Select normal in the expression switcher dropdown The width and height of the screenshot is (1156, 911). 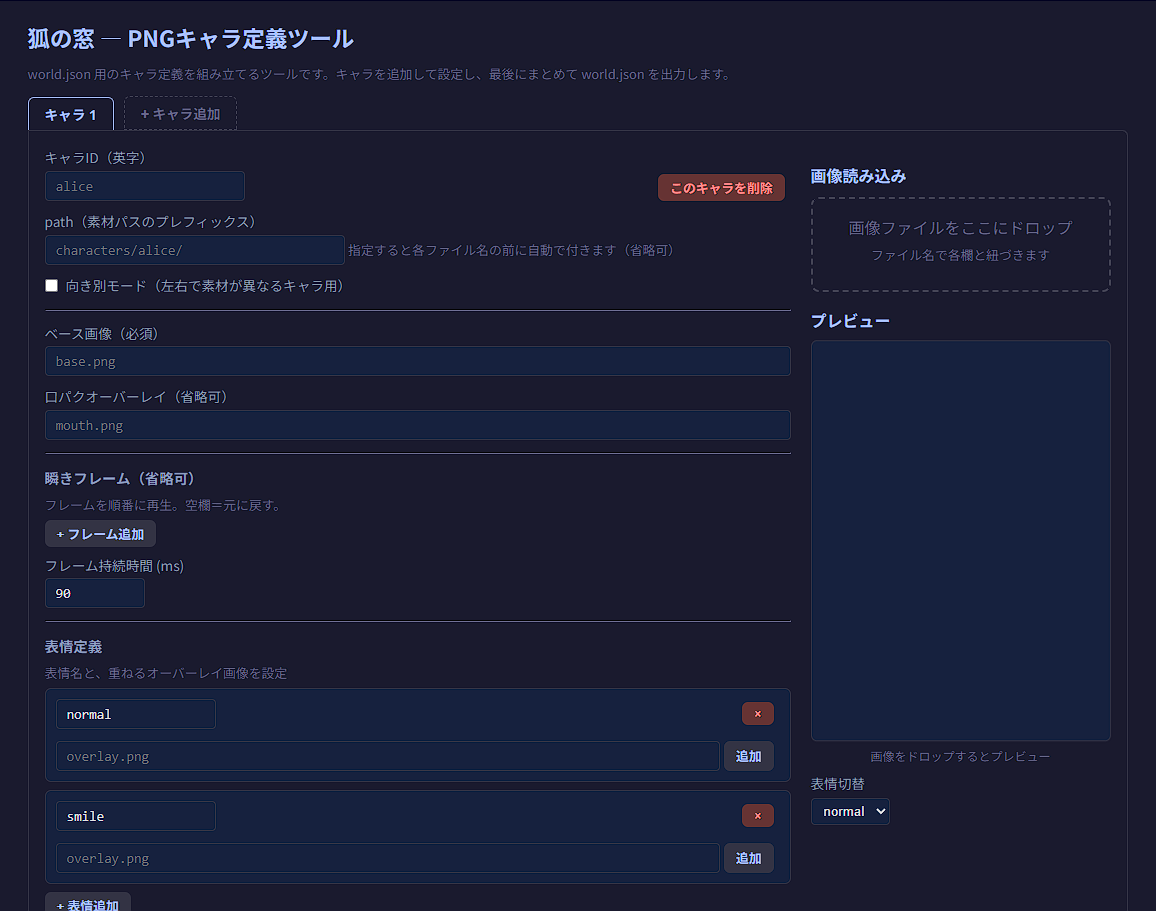pos(850,811)
